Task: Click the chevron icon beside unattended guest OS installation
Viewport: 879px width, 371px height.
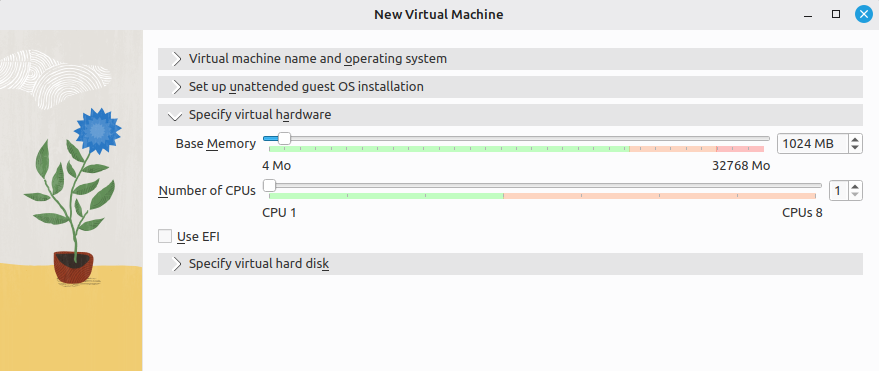Action: pos(177,87)
